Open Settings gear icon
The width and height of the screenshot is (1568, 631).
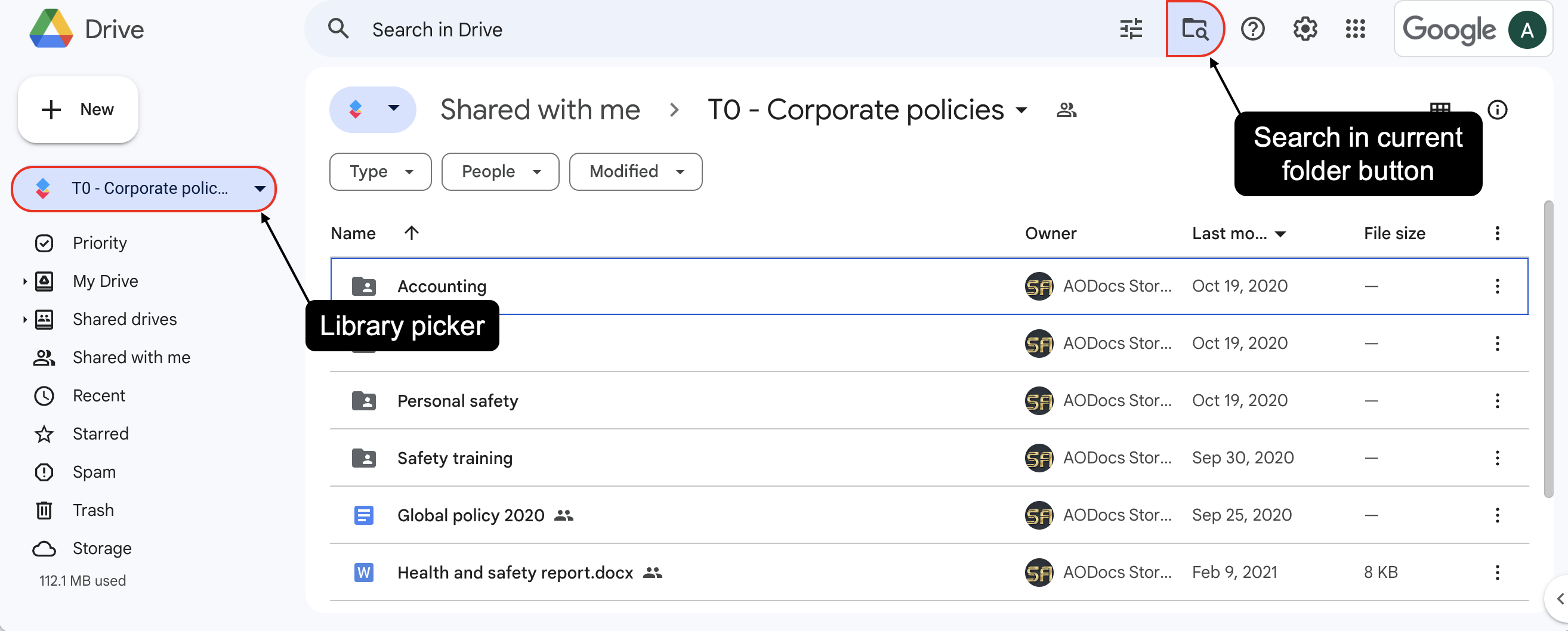1305,29
